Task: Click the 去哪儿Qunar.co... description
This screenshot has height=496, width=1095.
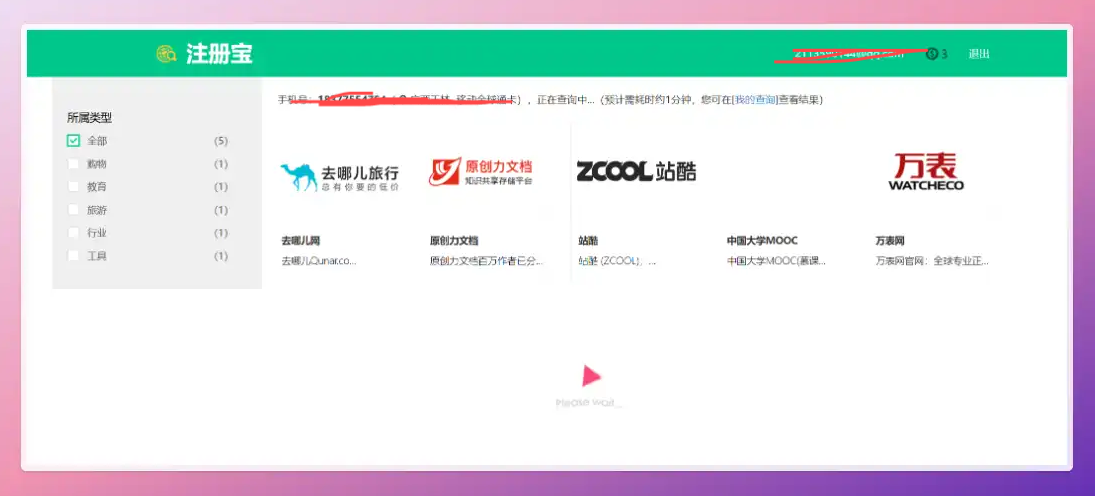Action: (x=319, y=261)
